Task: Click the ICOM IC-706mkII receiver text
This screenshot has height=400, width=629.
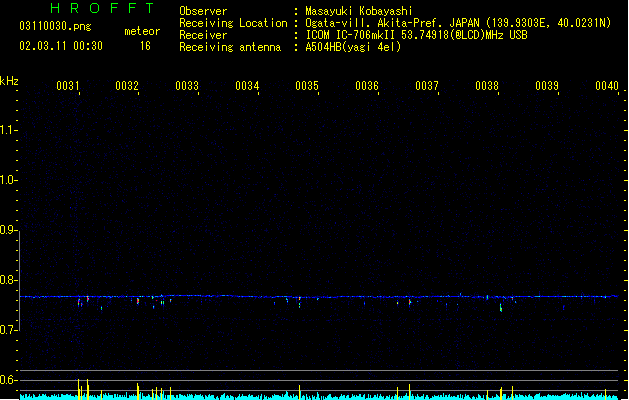Action: (416, 35)
